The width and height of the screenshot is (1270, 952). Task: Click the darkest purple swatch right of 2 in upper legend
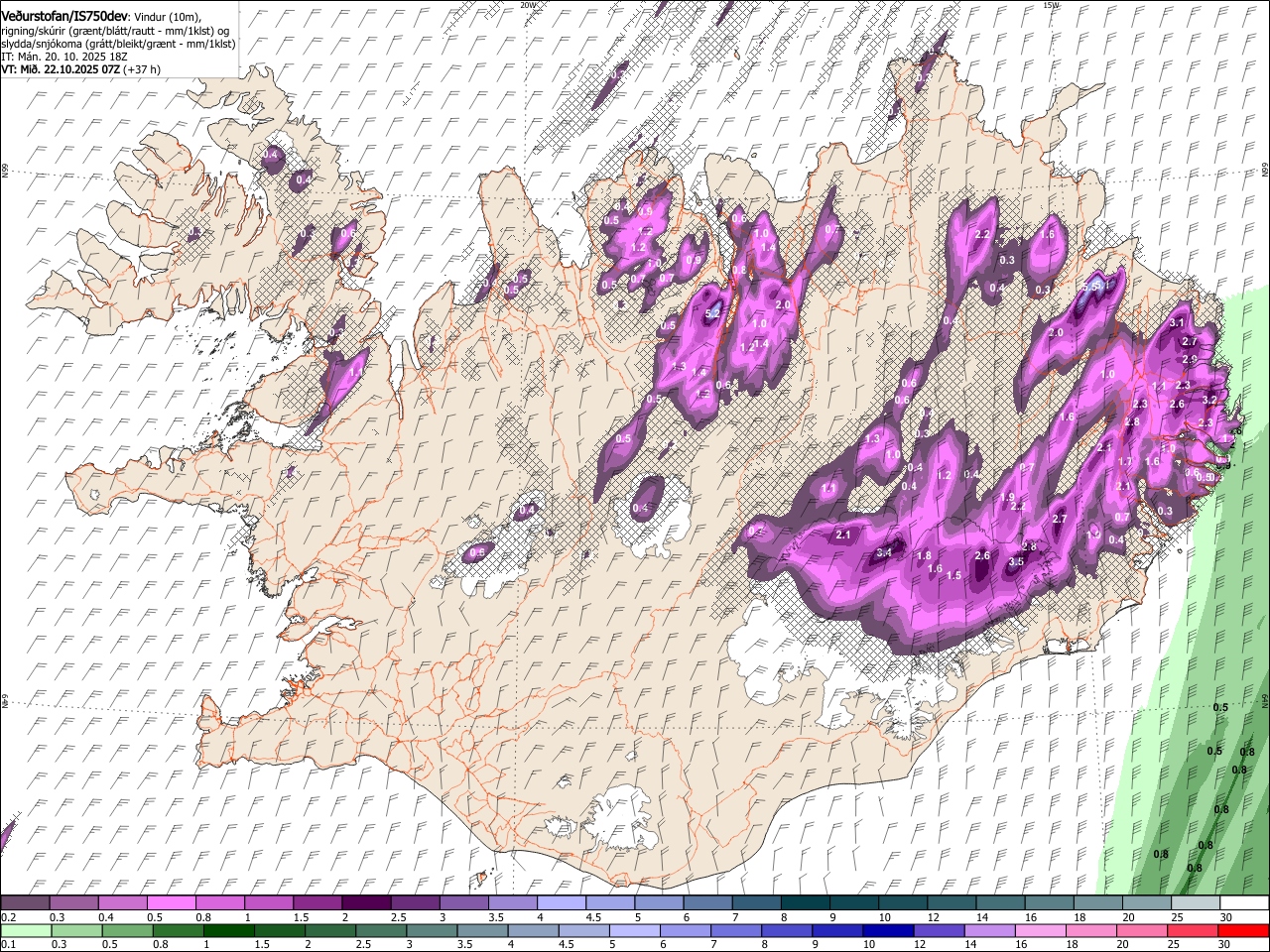(365, 903)
